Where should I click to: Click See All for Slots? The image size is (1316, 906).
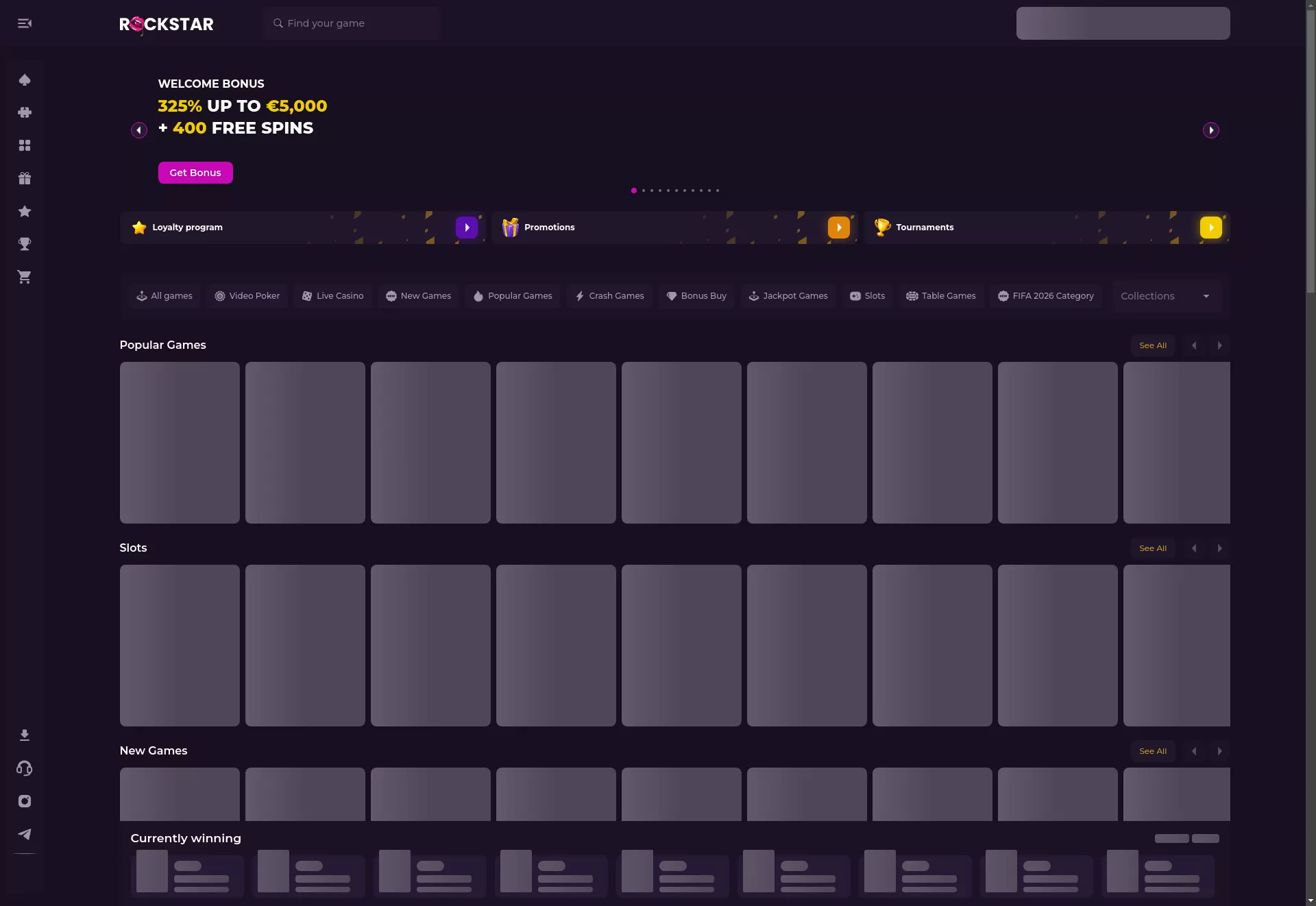1153,548
